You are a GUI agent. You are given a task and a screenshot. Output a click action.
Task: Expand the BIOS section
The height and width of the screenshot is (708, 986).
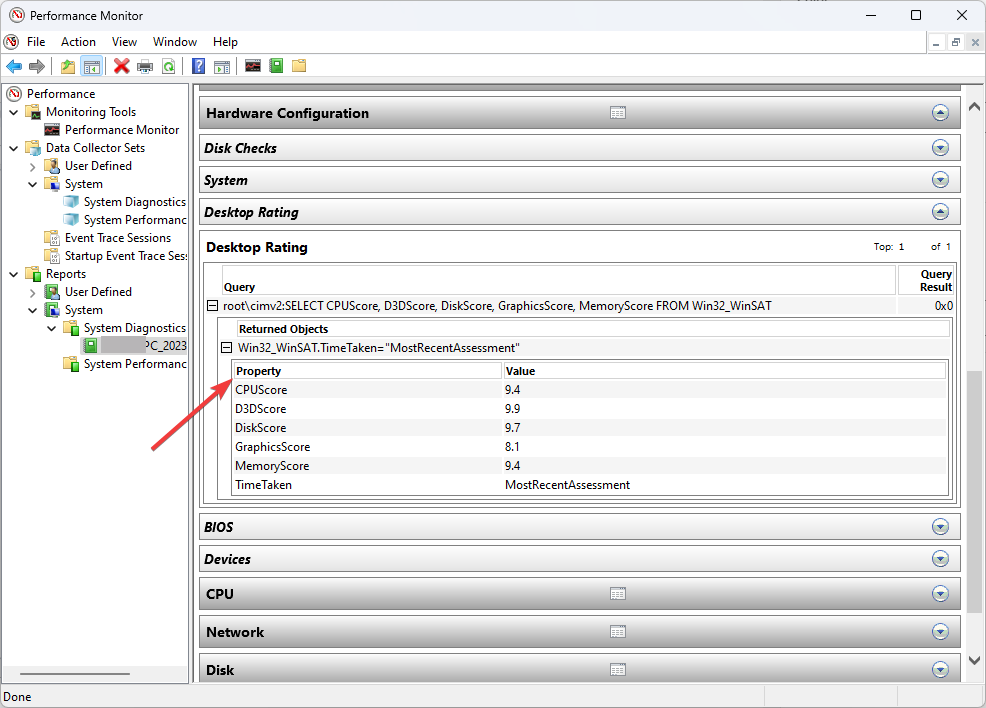(940, 526)
